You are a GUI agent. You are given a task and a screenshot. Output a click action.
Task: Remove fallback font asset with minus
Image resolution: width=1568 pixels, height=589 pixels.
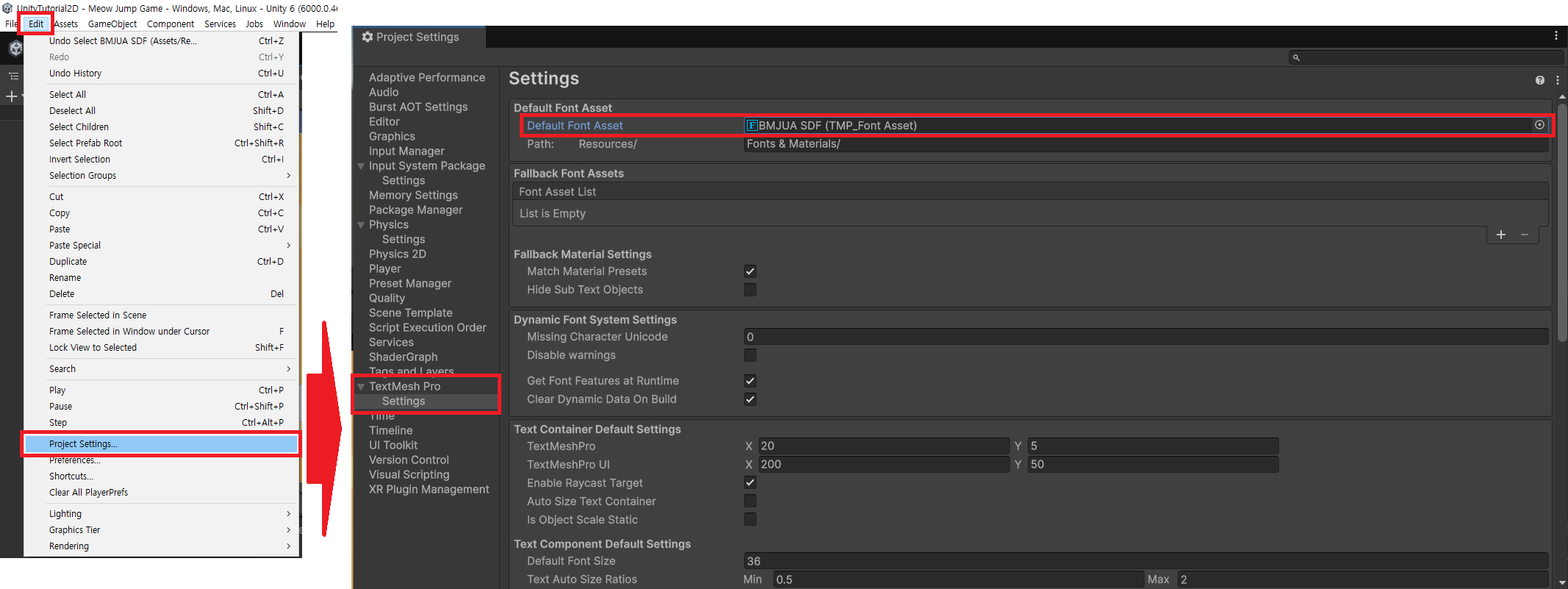coord(1525,235)
